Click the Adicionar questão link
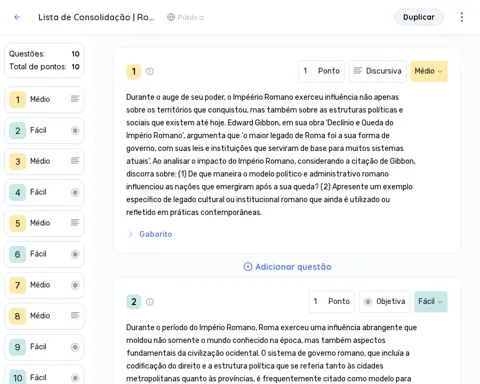 tap(287, 267)
